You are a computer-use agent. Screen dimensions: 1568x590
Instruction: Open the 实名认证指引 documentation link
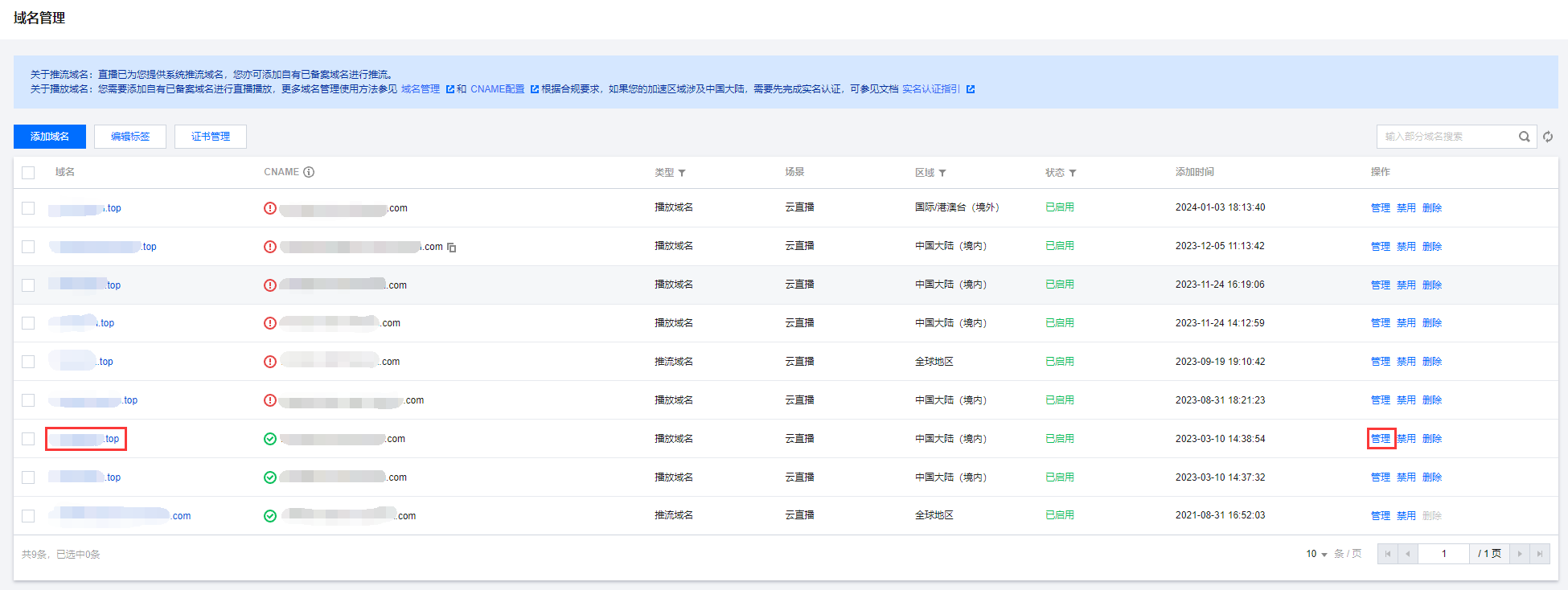point(930,89)
